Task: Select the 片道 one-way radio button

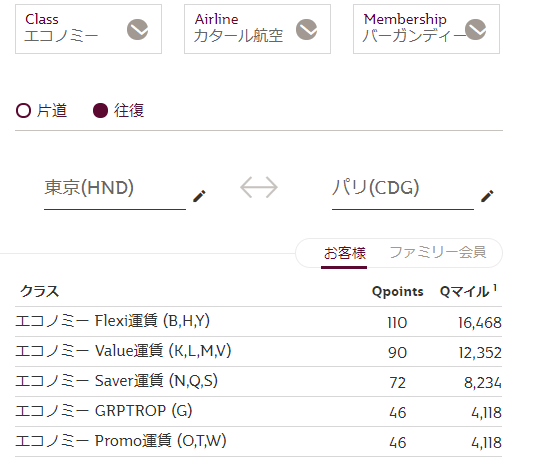Action: click(x=23, y=111)
